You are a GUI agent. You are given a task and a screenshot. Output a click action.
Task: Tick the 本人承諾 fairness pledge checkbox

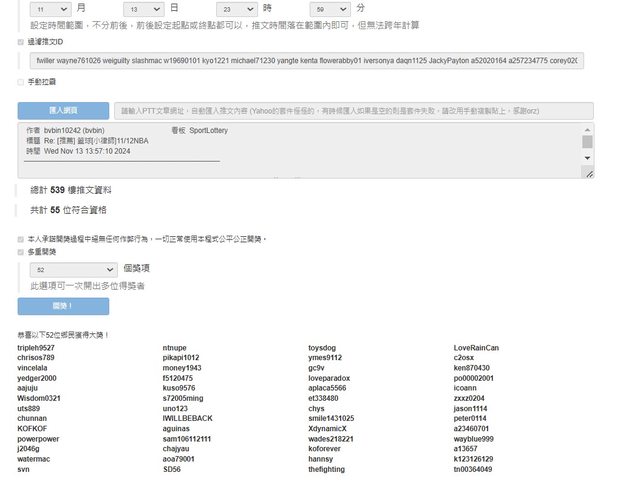[21, 240]
